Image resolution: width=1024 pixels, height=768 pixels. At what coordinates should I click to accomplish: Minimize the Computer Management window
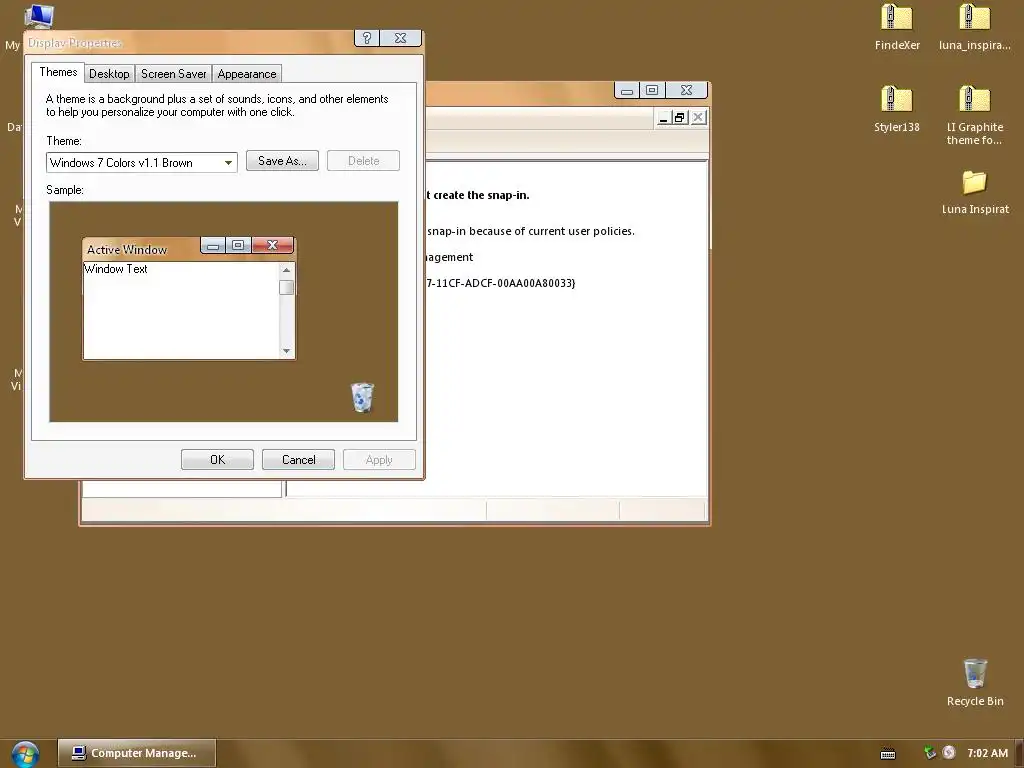[x=627, y=90]
